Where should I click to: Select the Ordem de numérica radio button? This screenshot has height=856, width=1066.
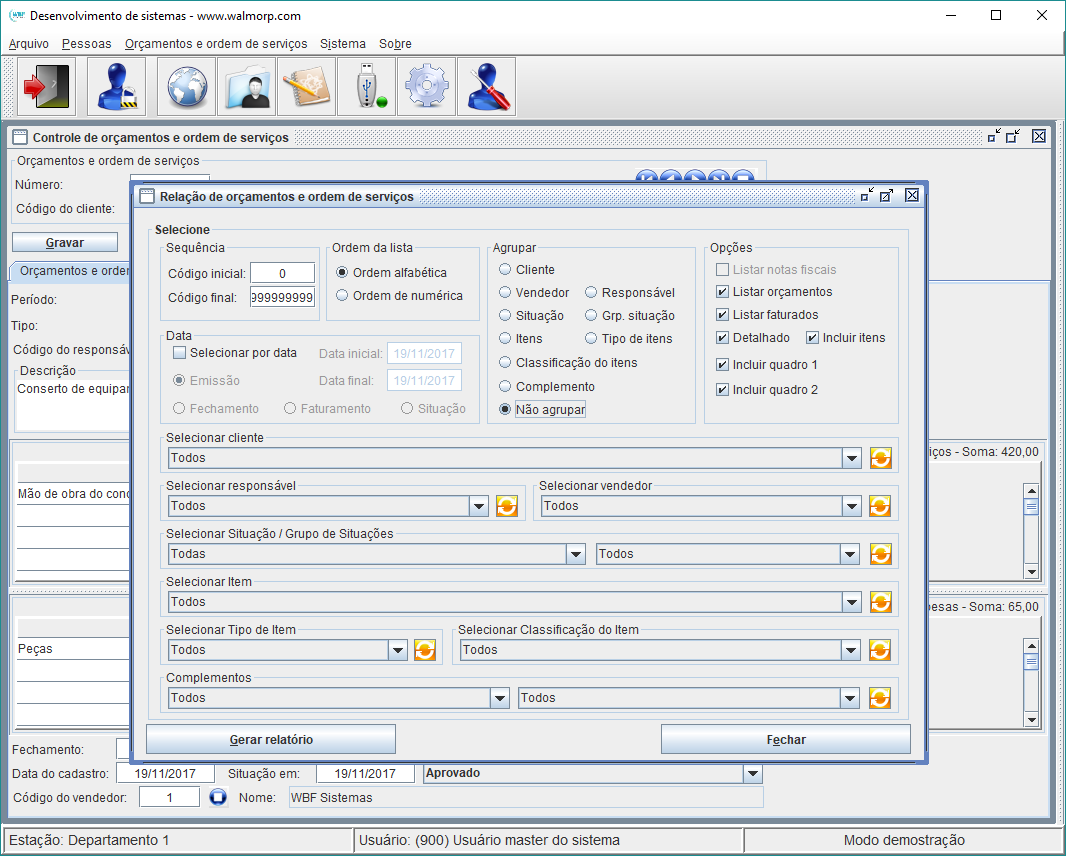[x=342, y=295]
